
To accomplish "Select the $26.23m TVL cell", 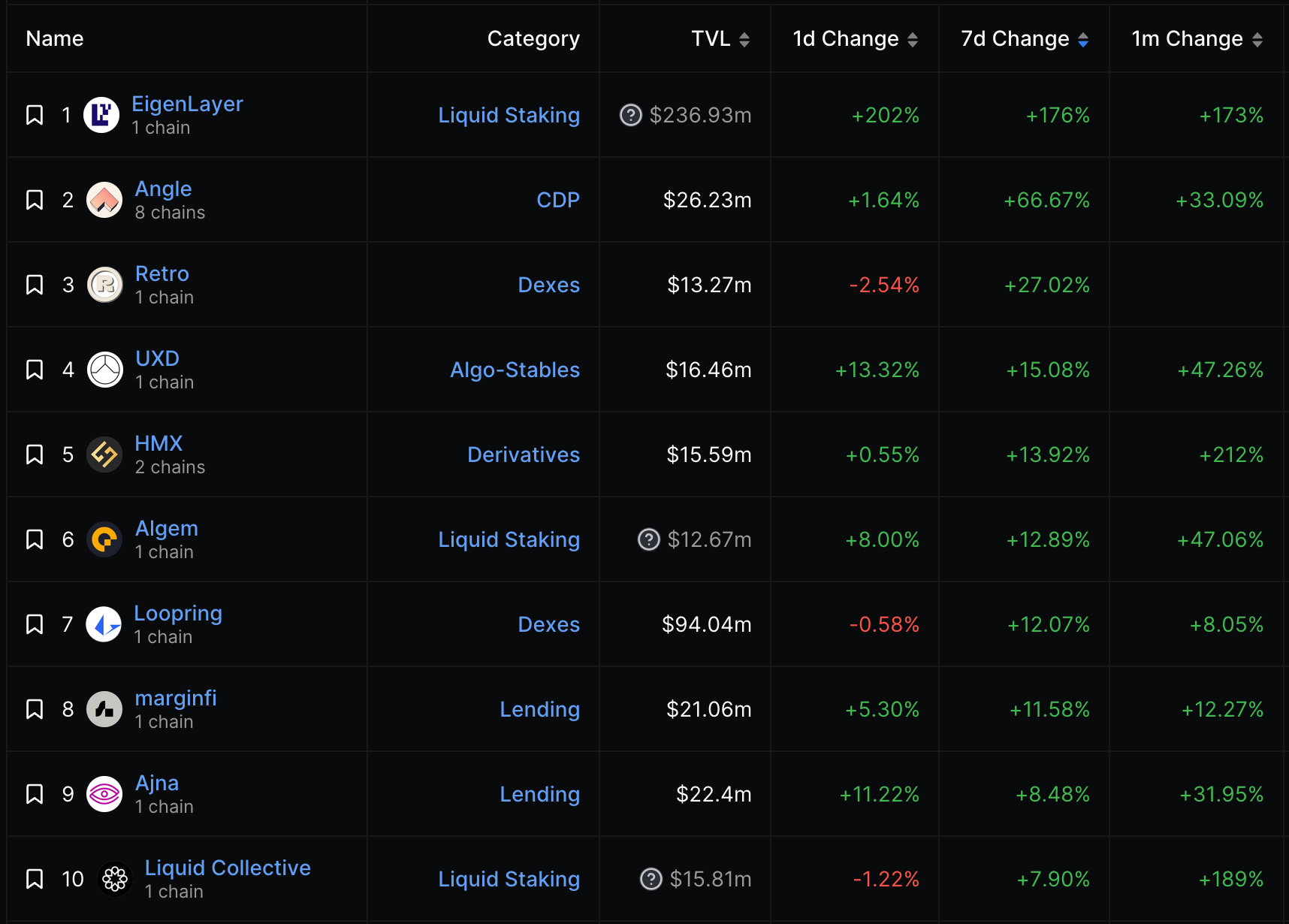I will pos(707,200).
